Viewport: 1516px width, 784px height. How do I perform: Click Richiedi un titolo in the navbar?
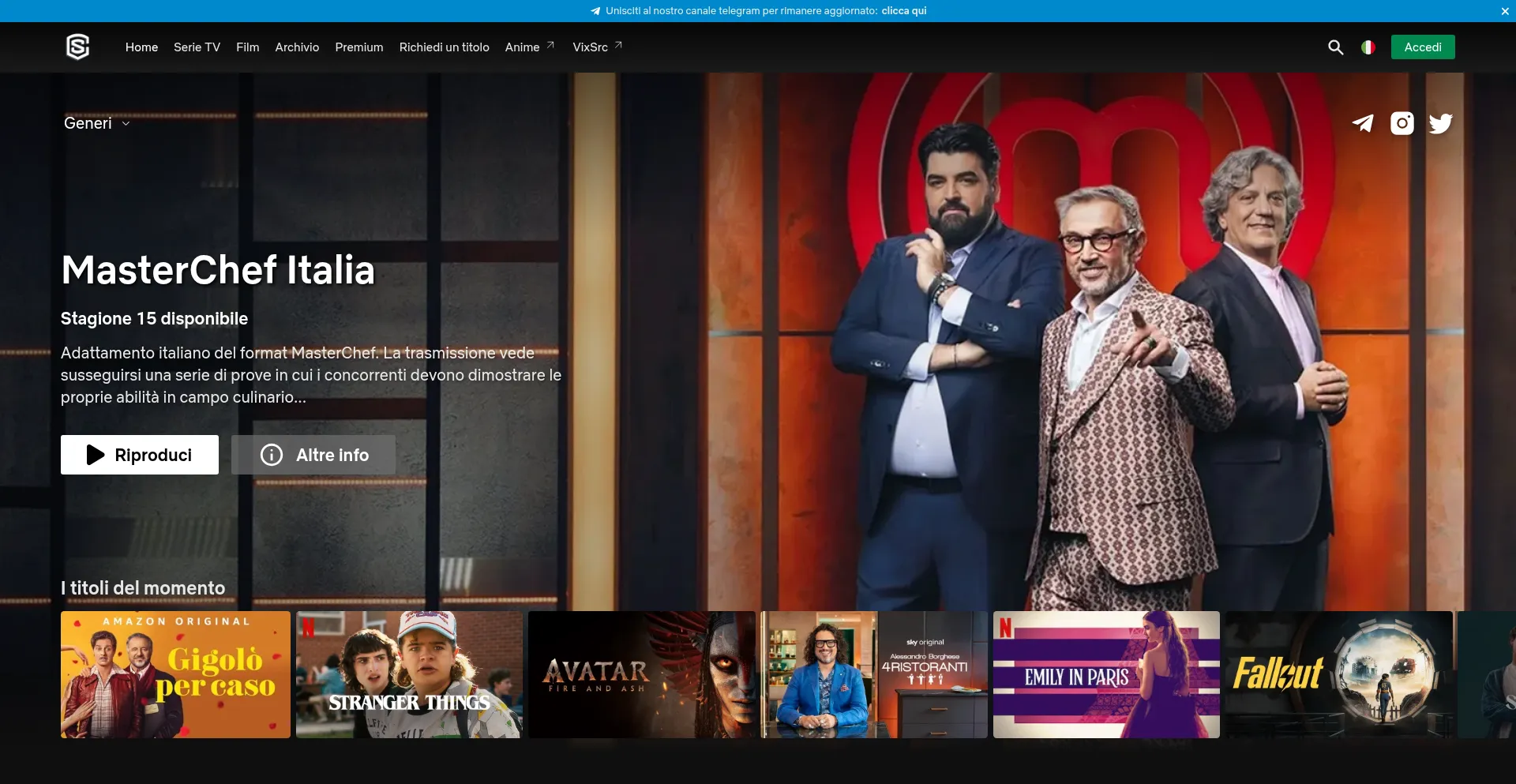(444, 47)
